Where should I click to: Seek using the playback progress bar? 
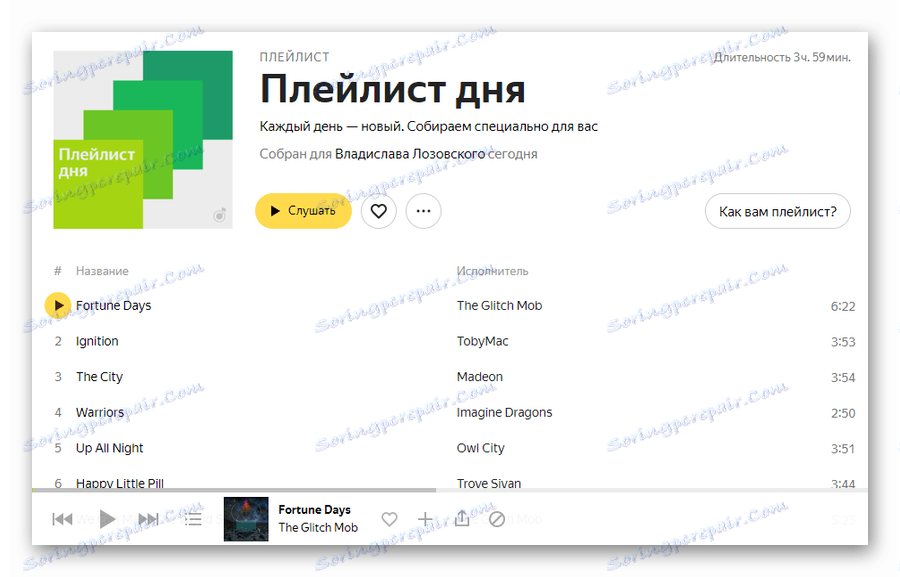tap(449, 490)
